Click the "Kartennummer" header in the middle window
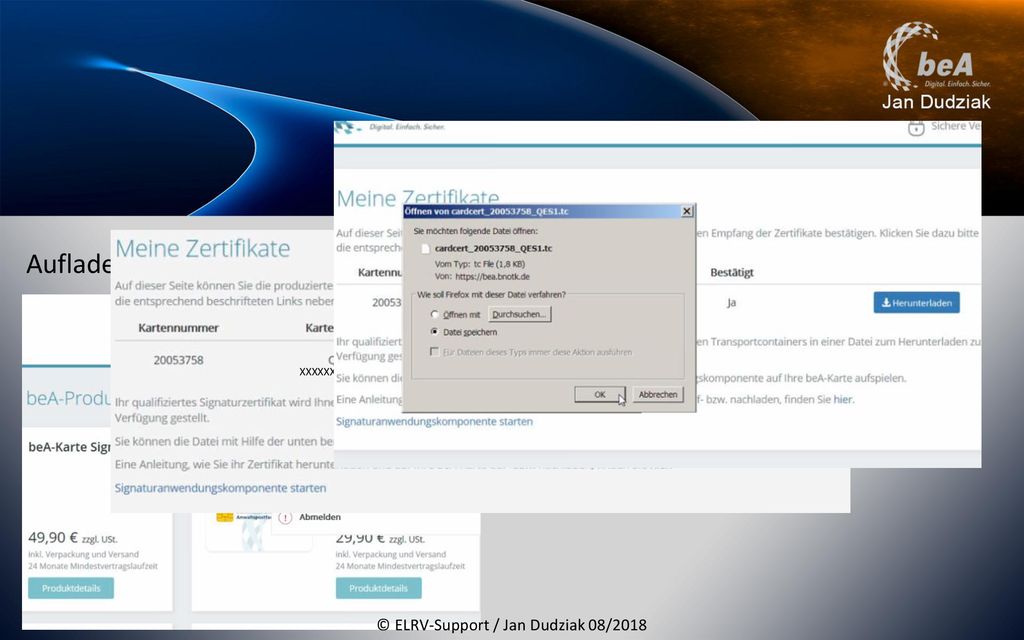This screenshot has height=640, width=1024. (178, 328)
